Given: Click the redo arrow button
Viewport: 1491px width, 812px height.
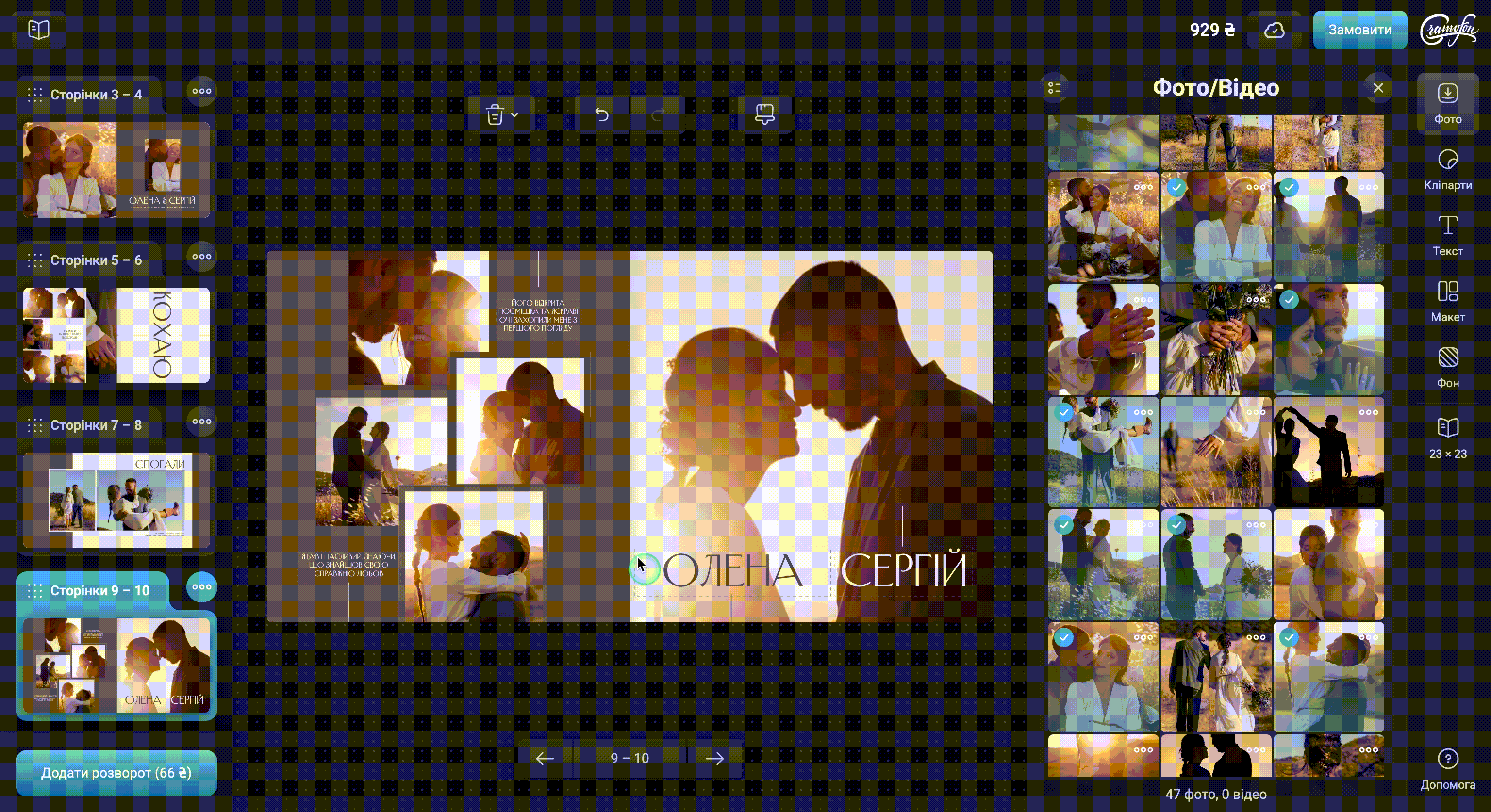Looking at the screenshot, I should click(x=658, y=114).
